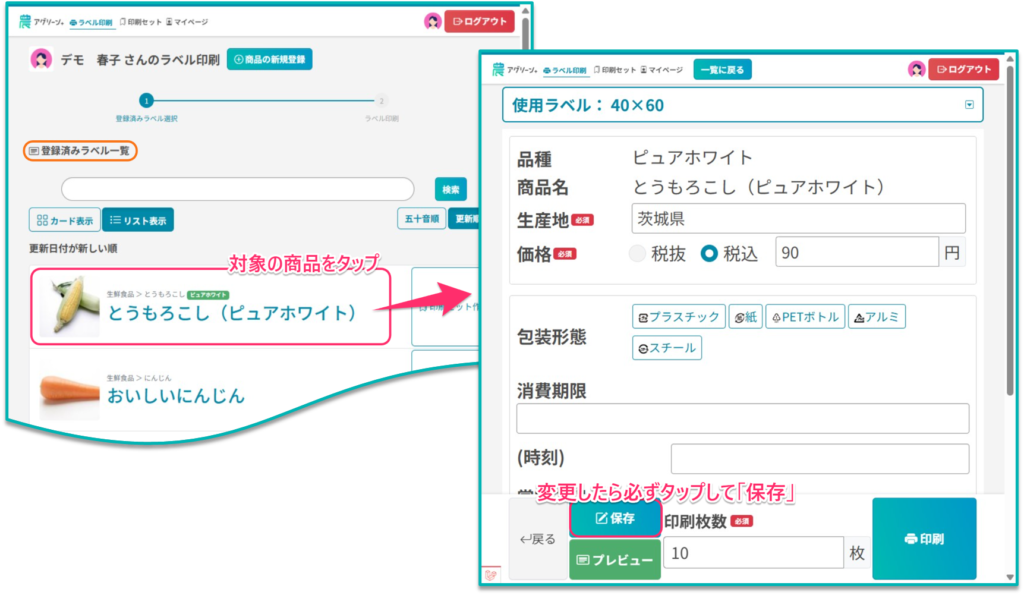This screenshot has height=595, width=1024.
Task: Expand the 使用ラベル 40×60 dropdown
Action: tap(968, 105)
